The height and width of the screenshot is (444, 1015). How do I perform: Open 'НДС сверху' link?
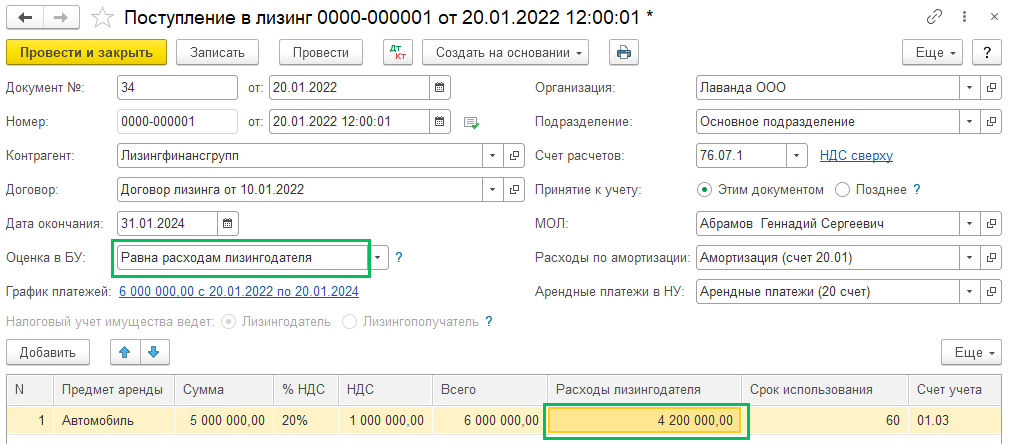pos(856,155)
